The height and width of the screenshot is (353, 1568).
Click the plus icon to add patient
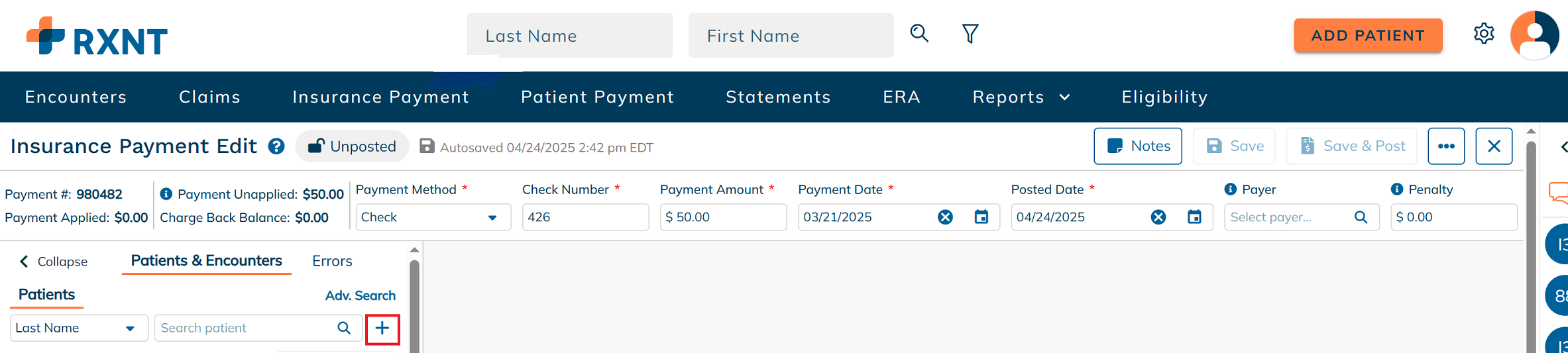382,328
